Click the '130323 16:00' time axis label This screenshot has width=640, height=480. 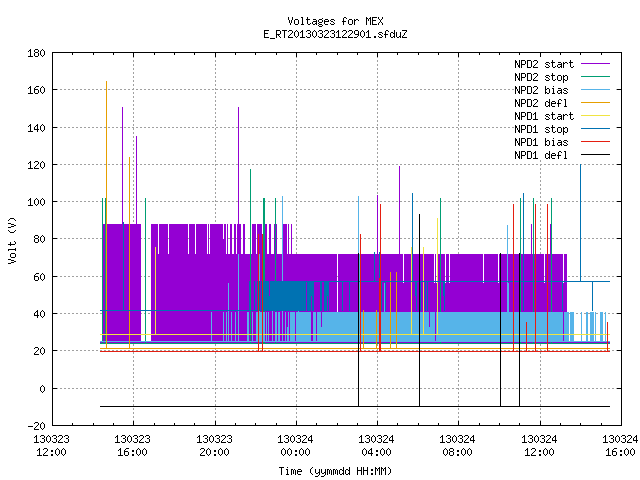tap(133, 446)
